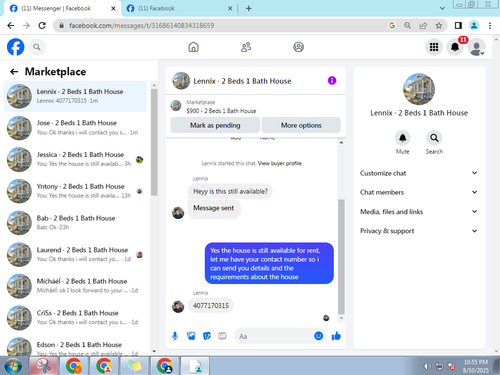Reload the page in browser toolbar

pos(42,25)
